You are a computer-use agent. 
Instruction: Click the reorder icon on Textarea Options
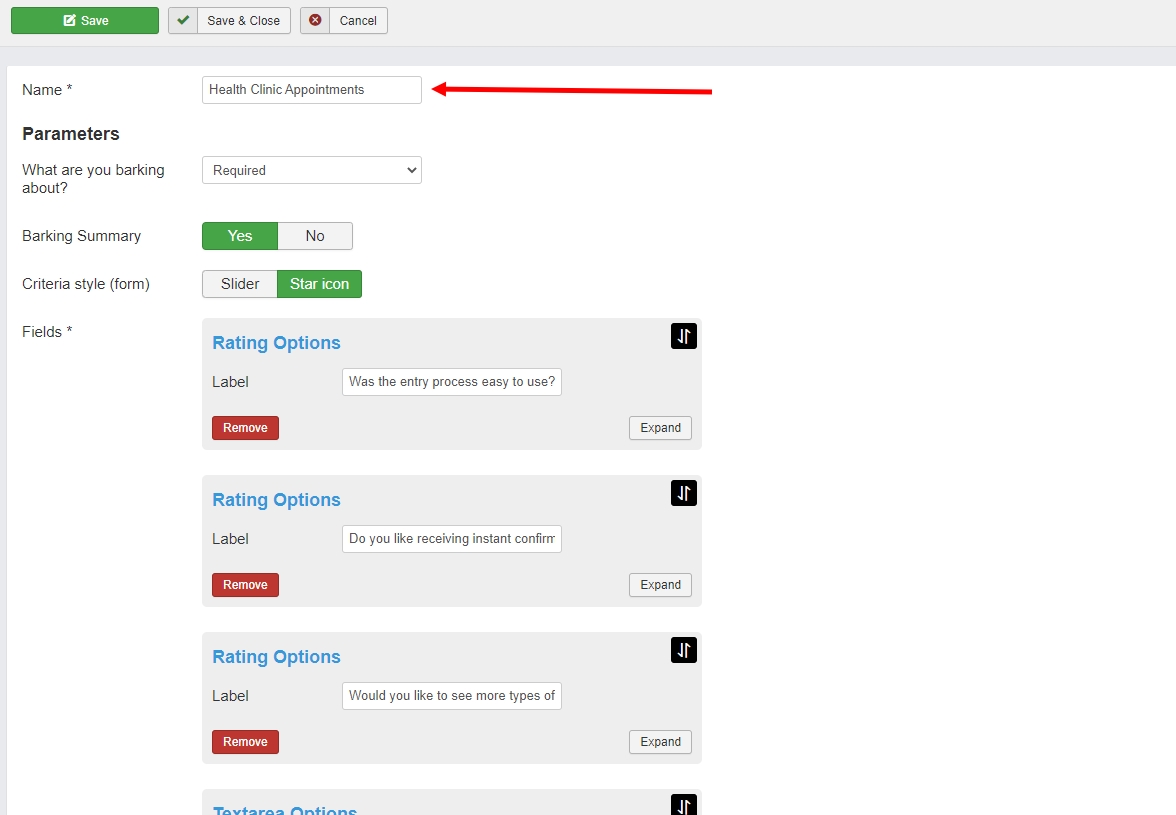pyautogui.click(x=684, y=805)
